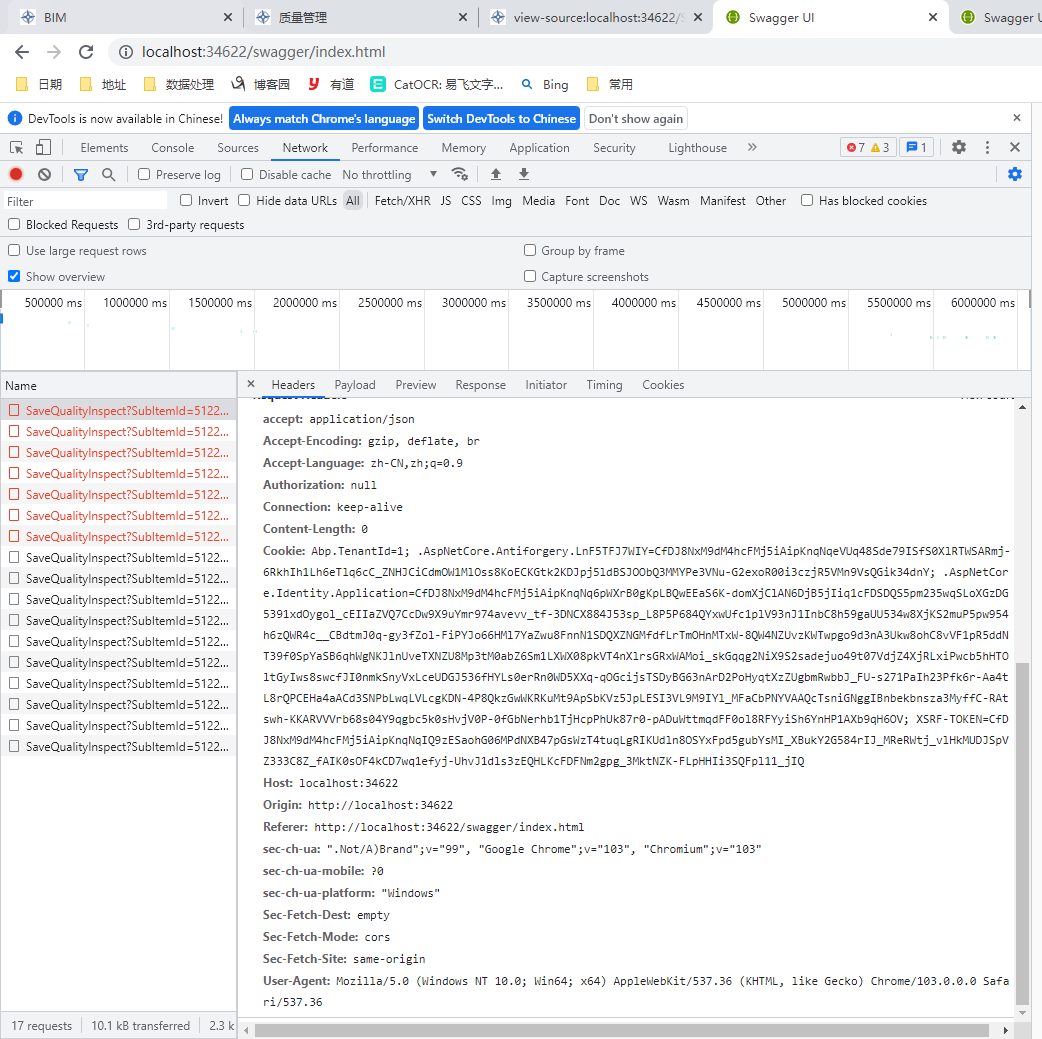Viewport: 1042px width, 1039px height.
Task: Open DevTools settings gear icon
Action: pyautogui.click(x=958, y=147)
